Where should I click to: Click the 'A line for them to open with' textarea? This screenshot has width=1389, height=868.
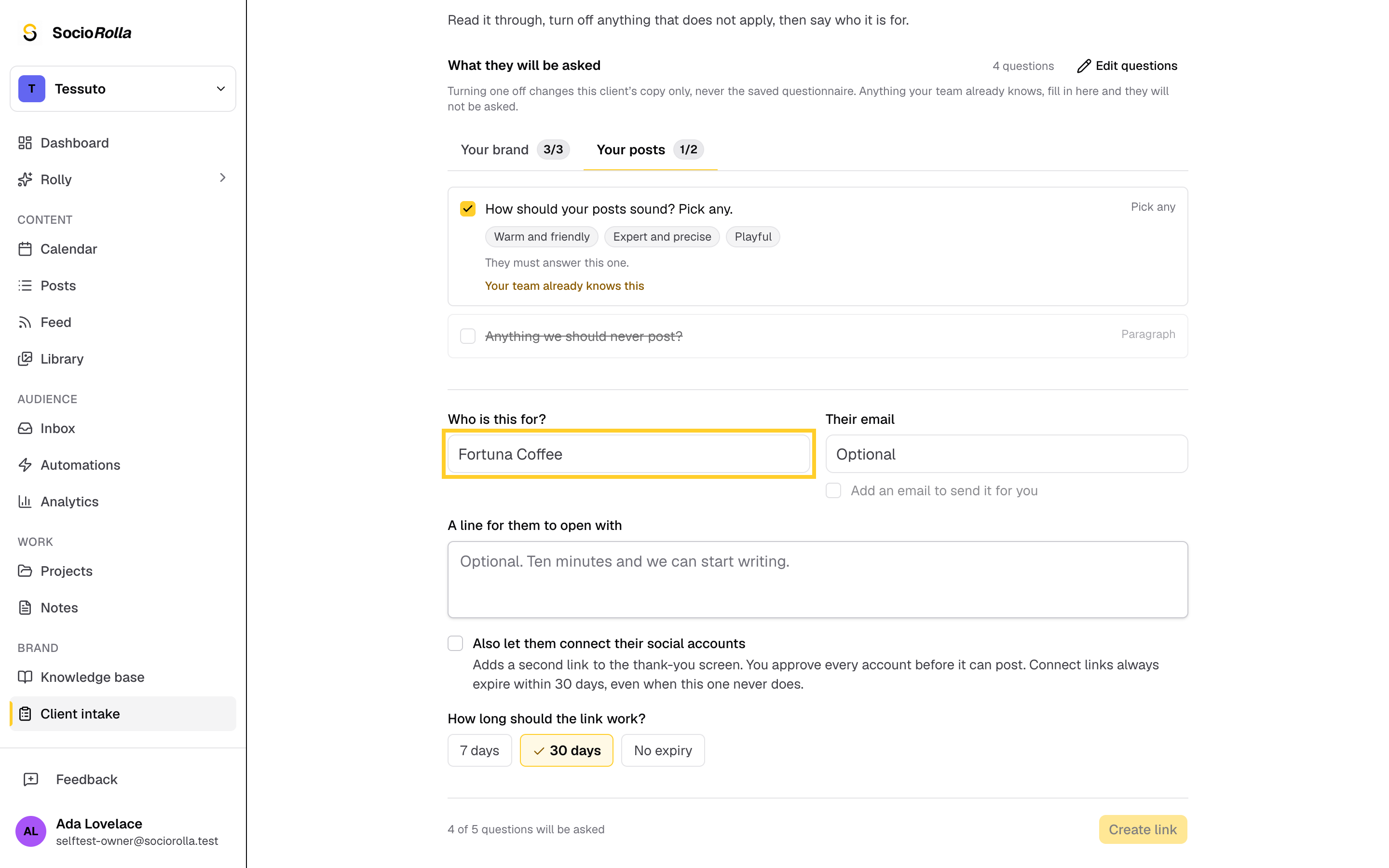817,579
